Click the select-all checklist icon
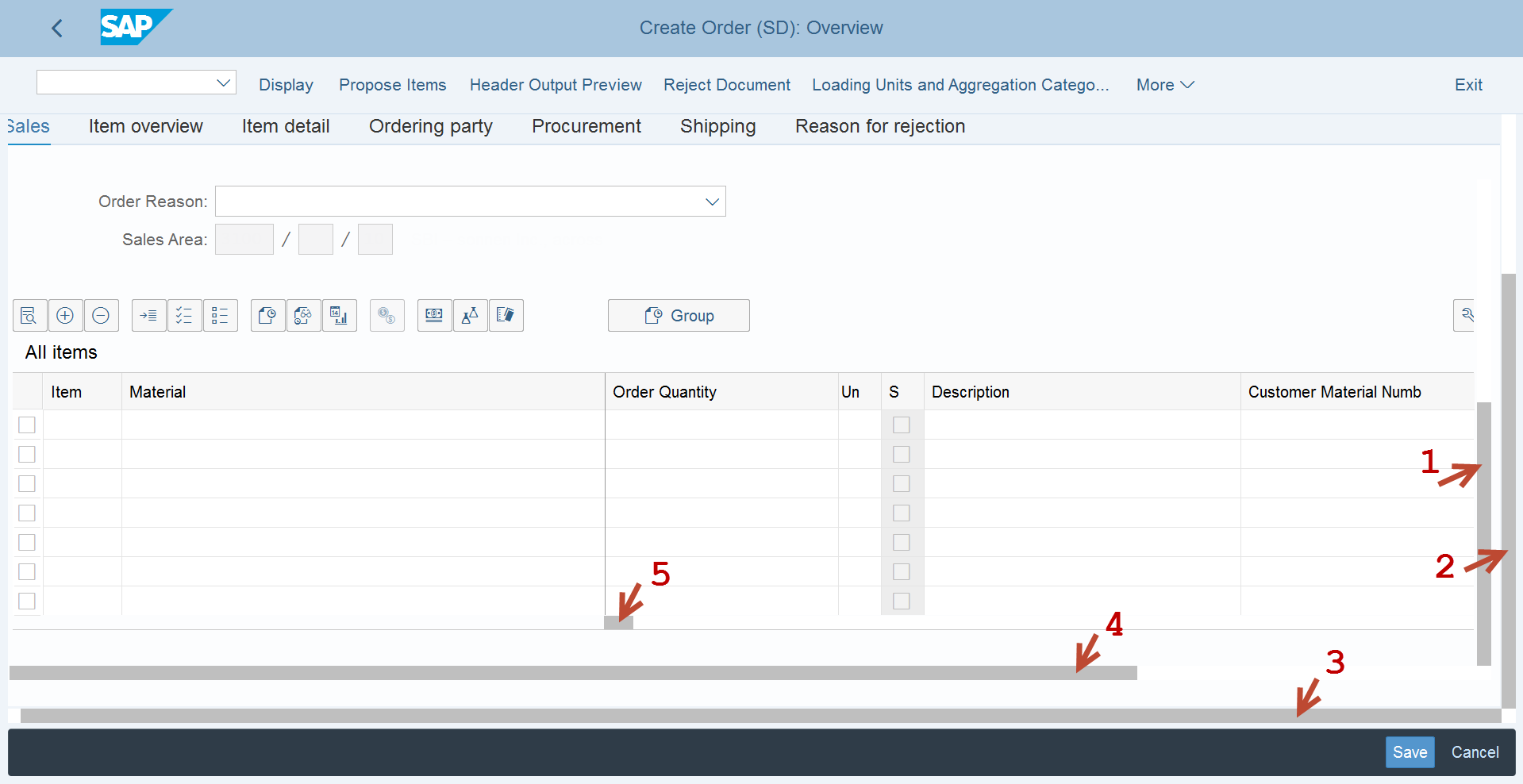This screenshot has height=784, width=1523. [x=184, y=316]
